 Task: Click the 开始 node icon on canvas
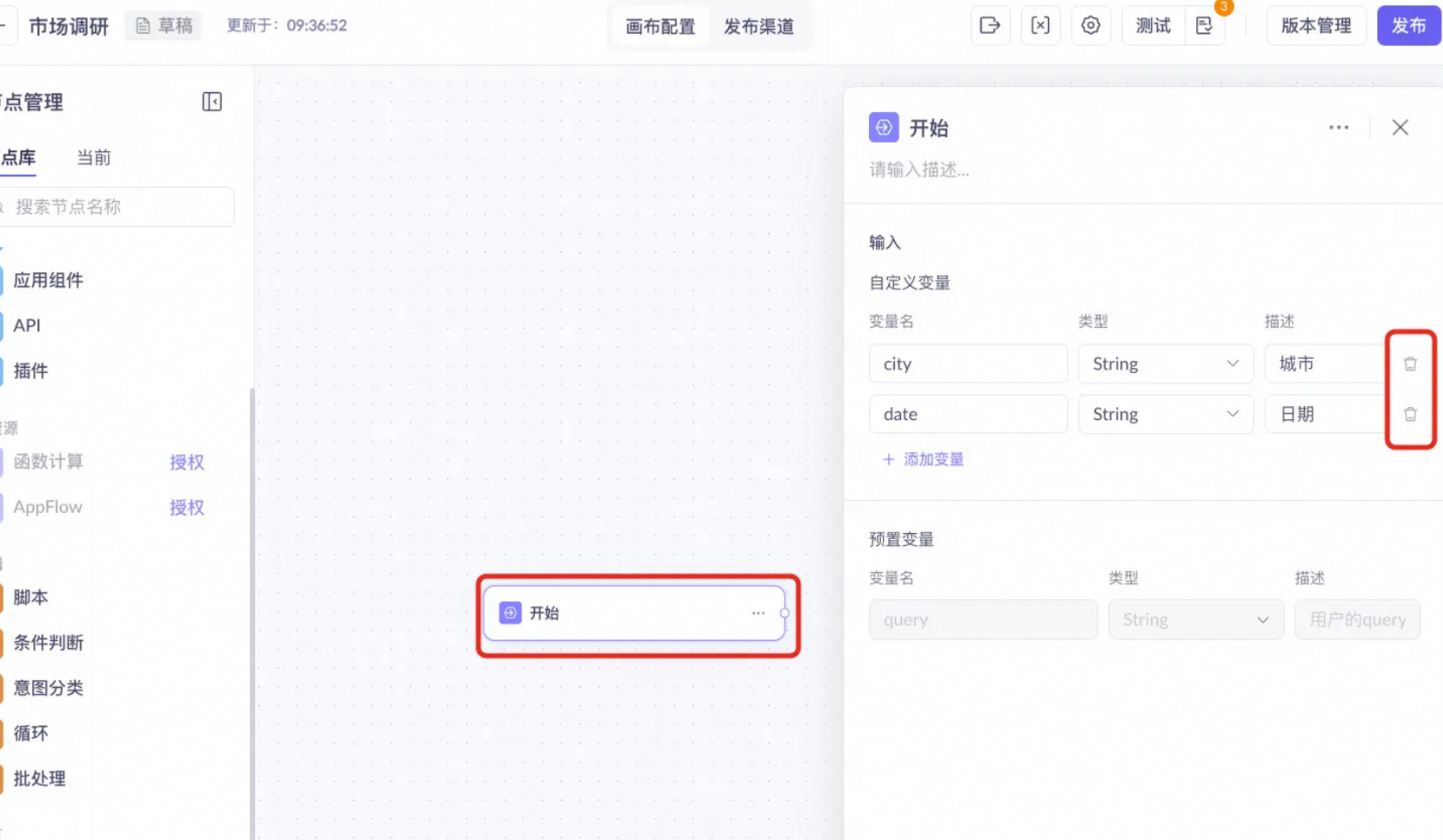tap(511, 613)
